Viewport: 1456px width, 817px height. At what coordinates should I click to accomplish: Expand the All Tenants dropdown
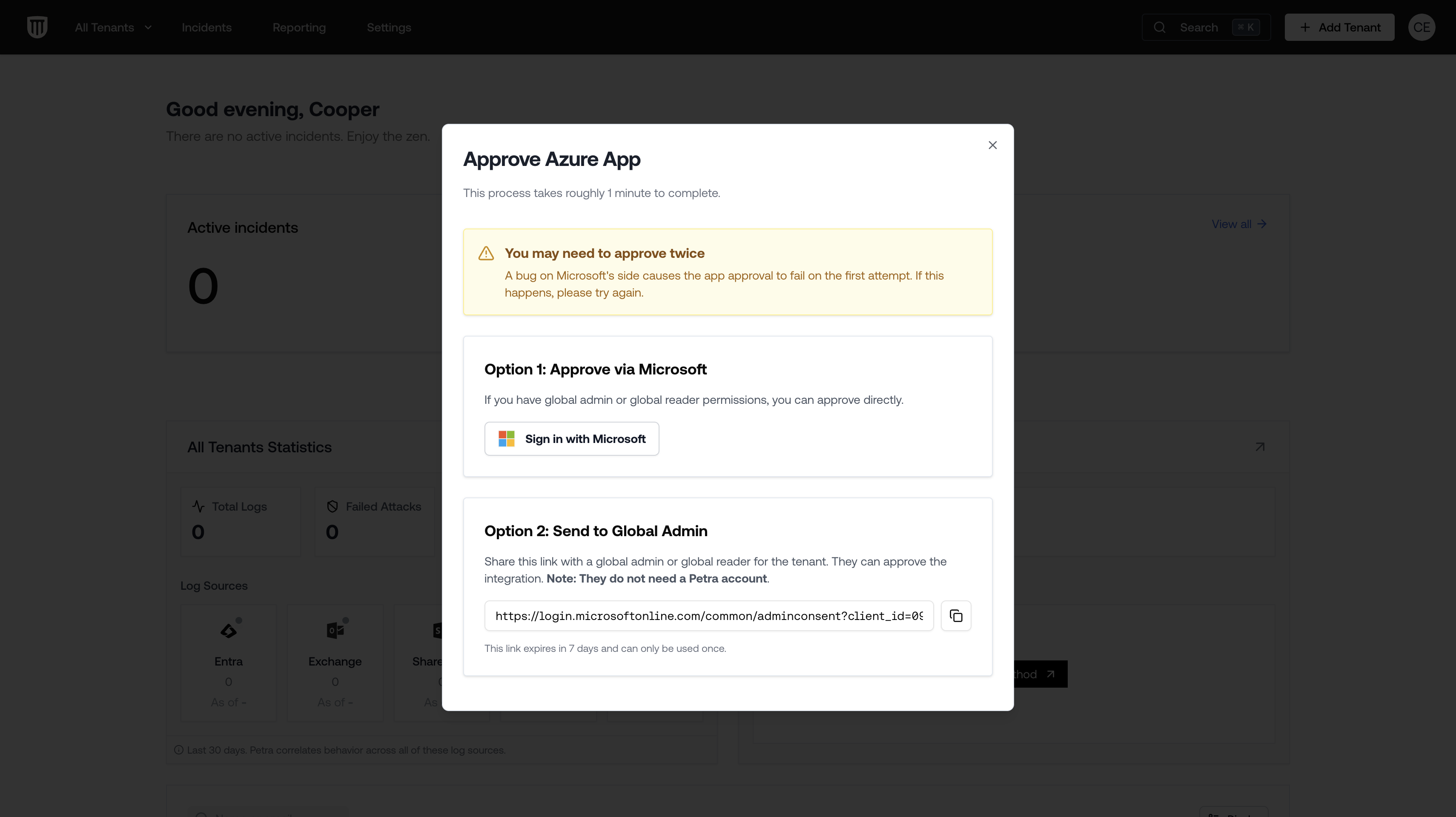(114, 27)
